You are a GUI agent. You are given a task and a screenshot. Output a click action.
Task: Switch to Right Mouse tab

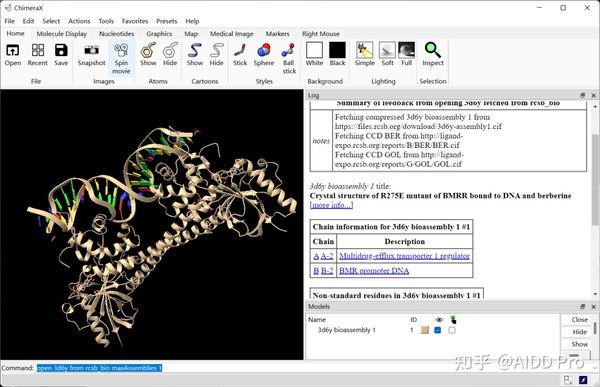coord(321,34)
